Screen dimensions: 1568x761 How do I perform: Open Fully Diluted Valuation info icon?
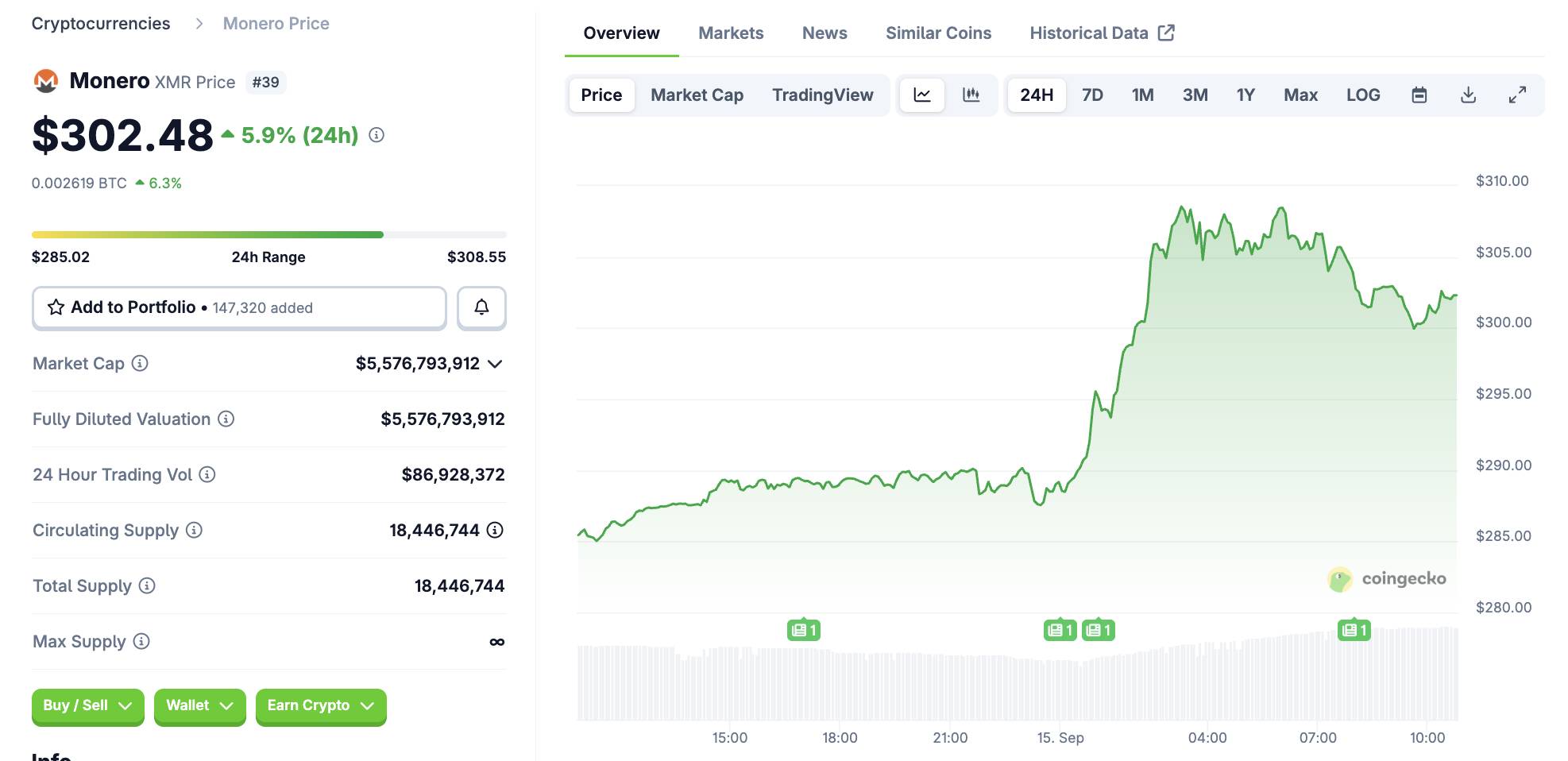(x=226, y=419)
